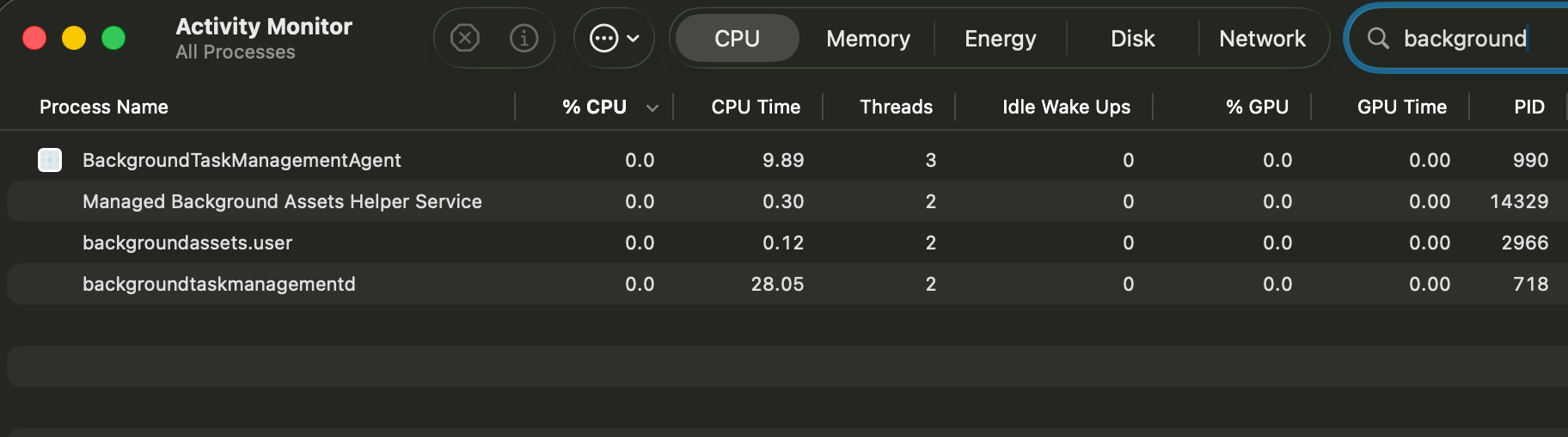Sort by the Threads column header
Viewport: 1568px width, 437px height.
click(x=896, y=107)
